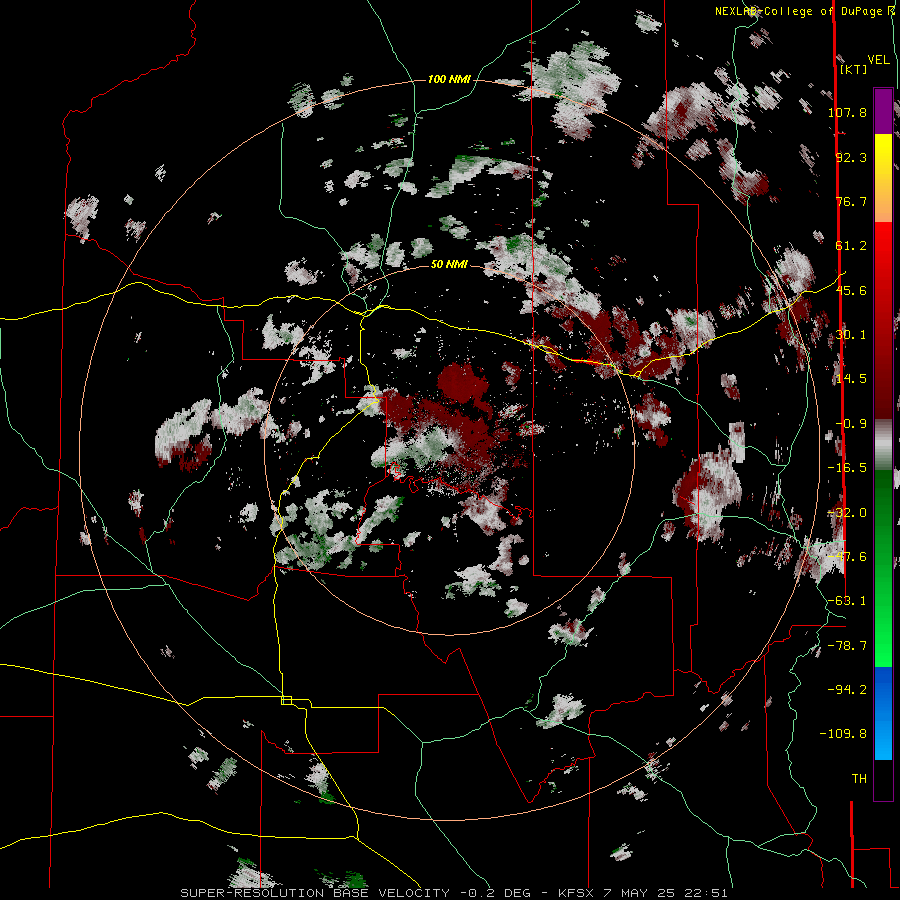
Task: Select the -16.5 value on velocity scale
Action: pos(847,468)
